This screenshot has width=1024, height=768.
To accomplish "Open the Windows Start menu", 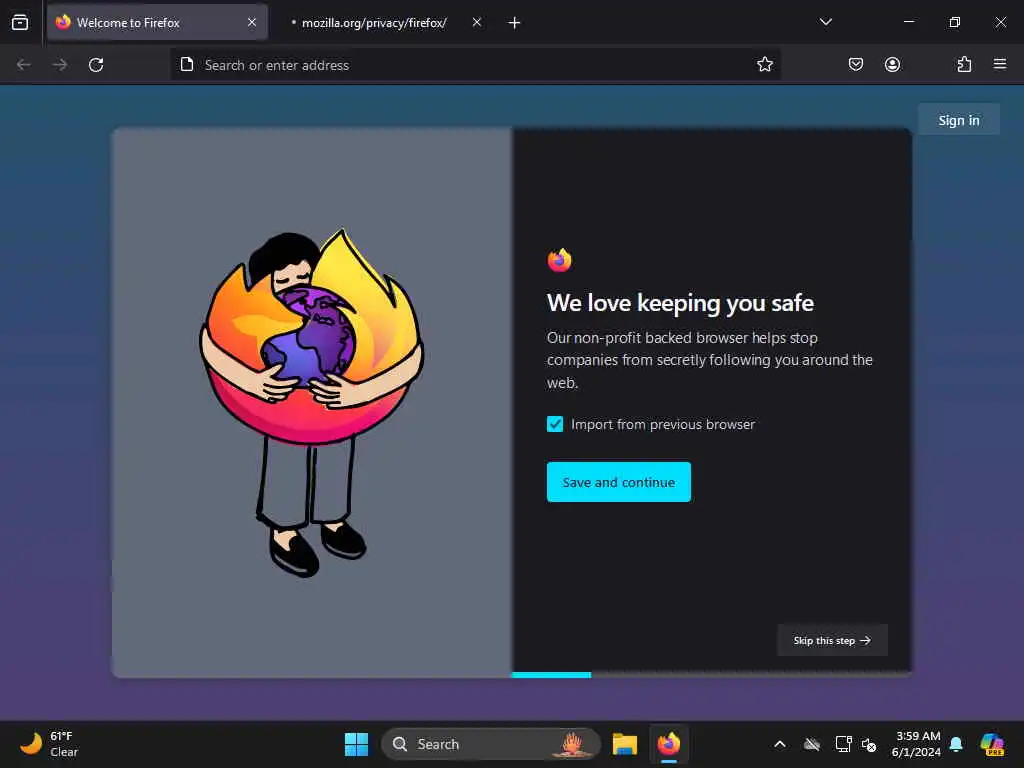I will click(357, 744).
